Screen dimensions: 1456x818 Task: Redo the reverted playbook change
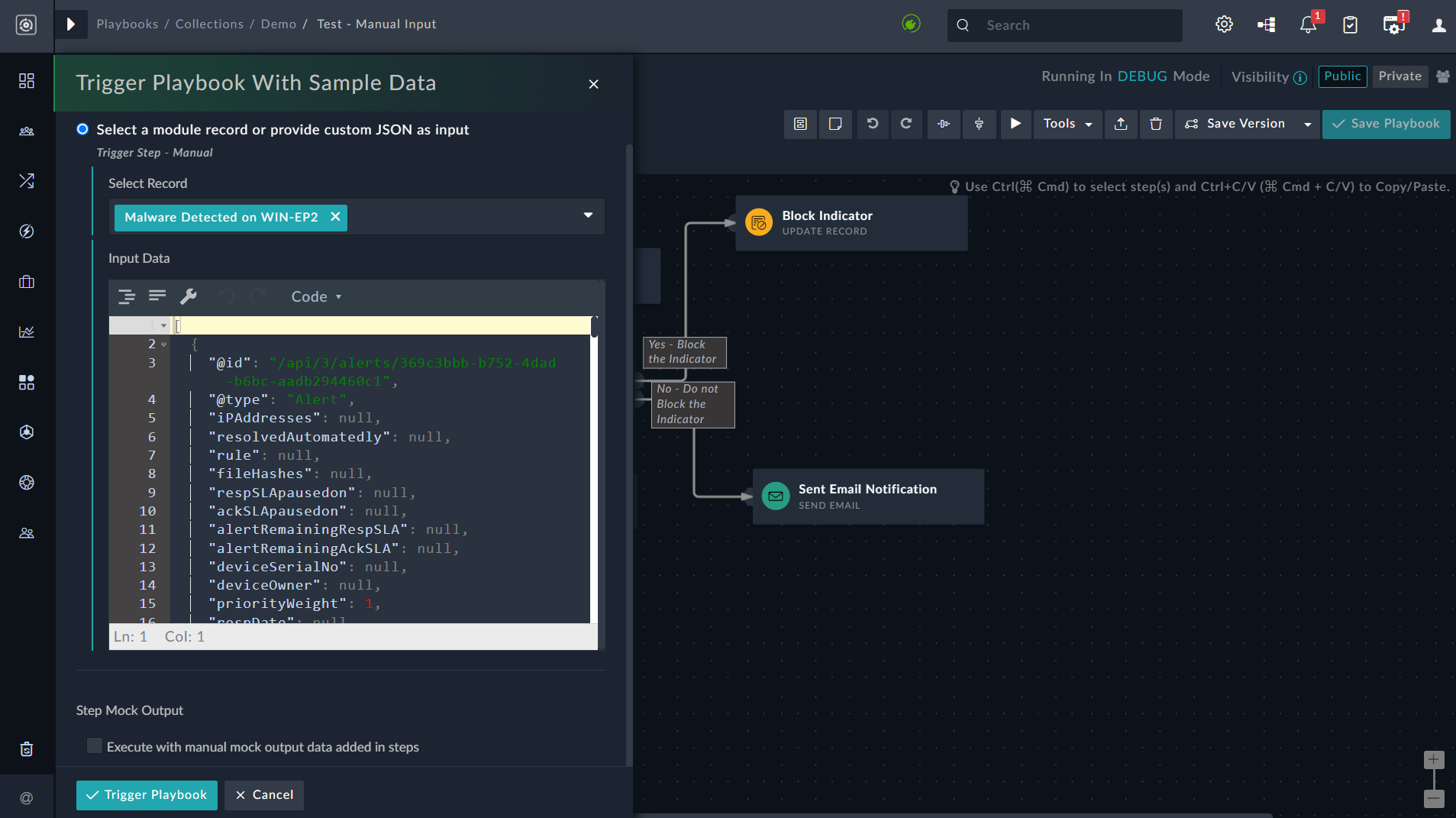(x=906, y=124)
